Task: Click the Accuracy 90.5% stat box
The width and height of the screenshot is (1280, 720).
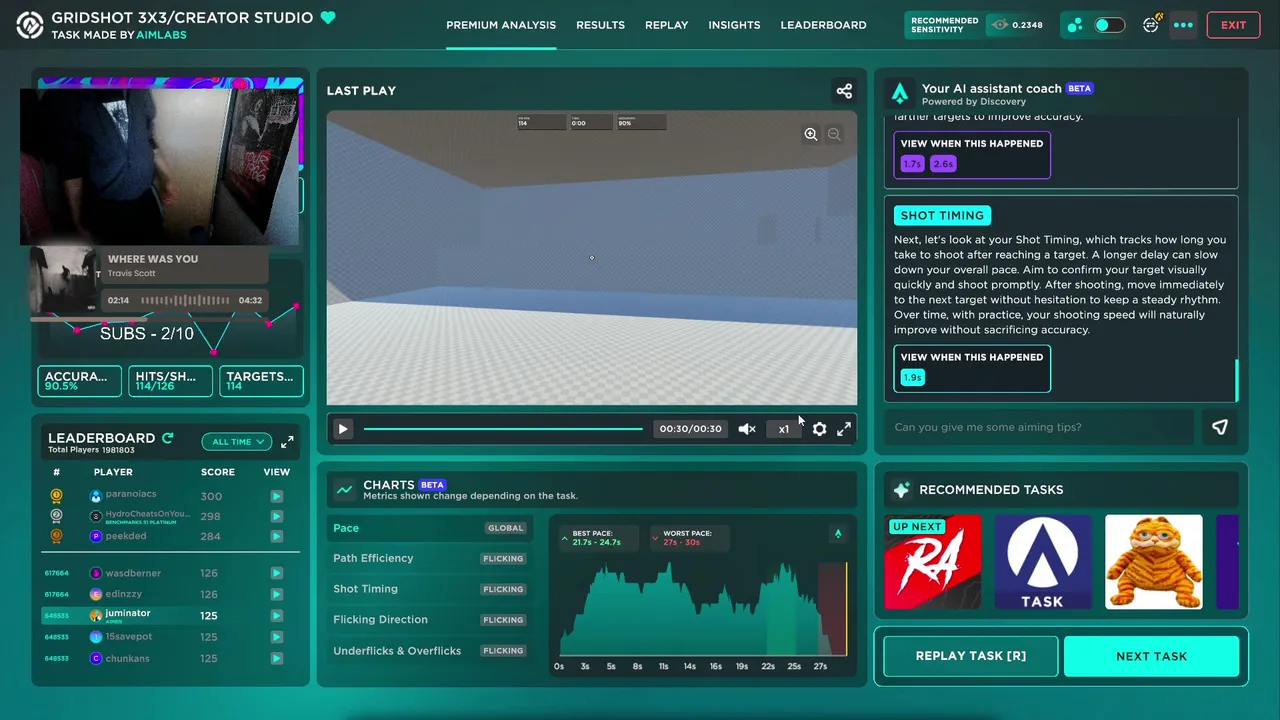Action: [x=79, y=381]
